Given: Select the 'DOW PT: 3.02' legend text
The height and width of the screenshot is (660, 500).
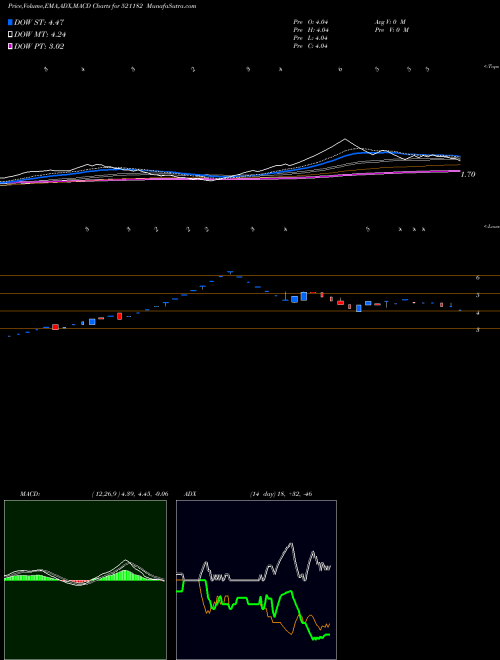Looking at the screenshot, I should (39, 47).
